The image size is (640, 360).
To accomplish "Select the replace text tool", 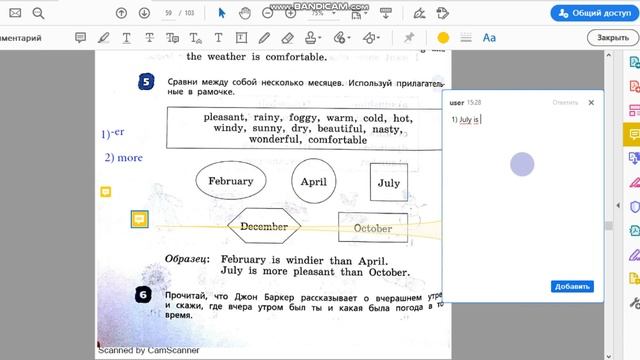I will point(172,38).
